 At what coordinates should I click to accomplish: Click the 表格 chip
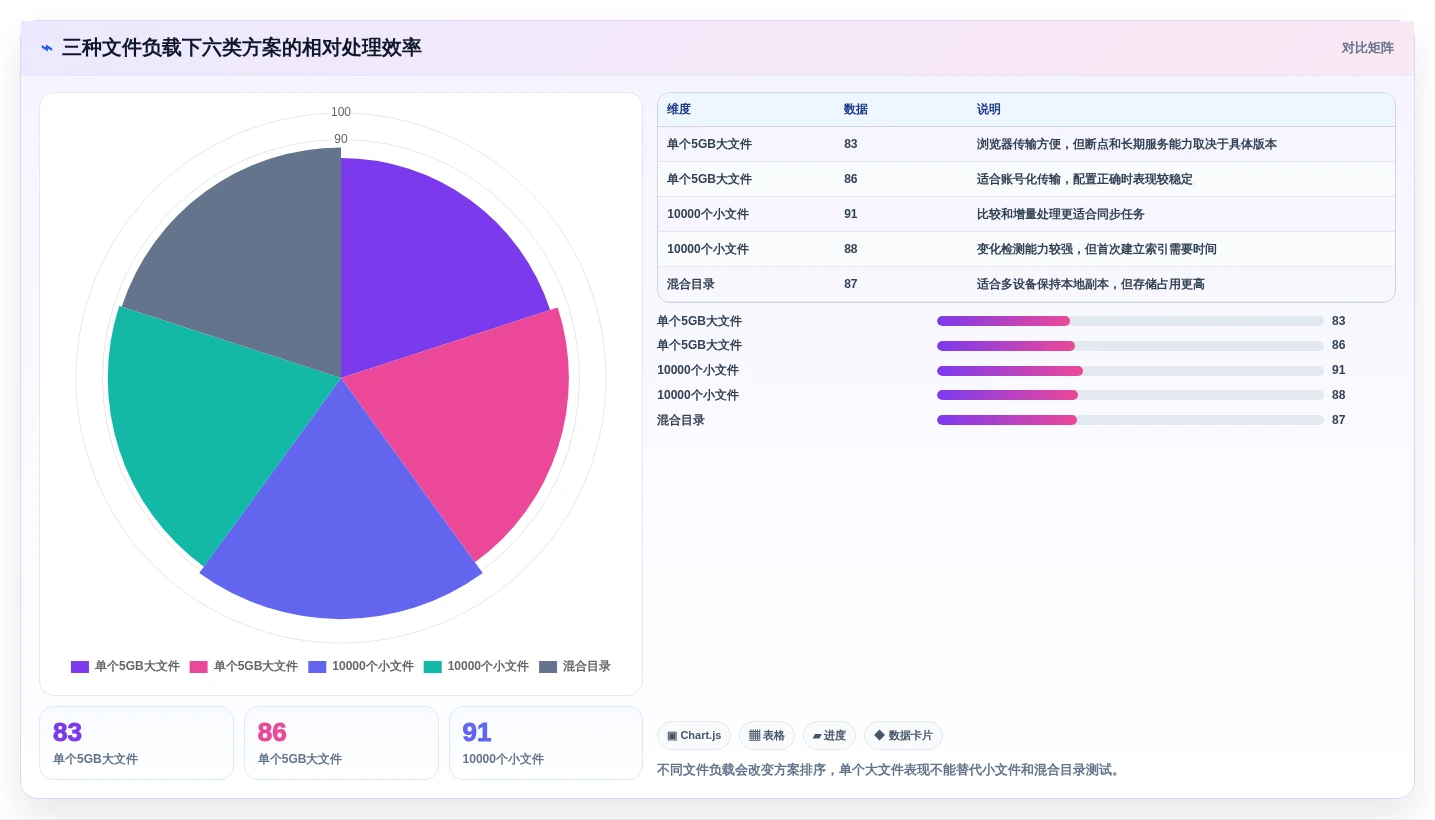point(767,736)
